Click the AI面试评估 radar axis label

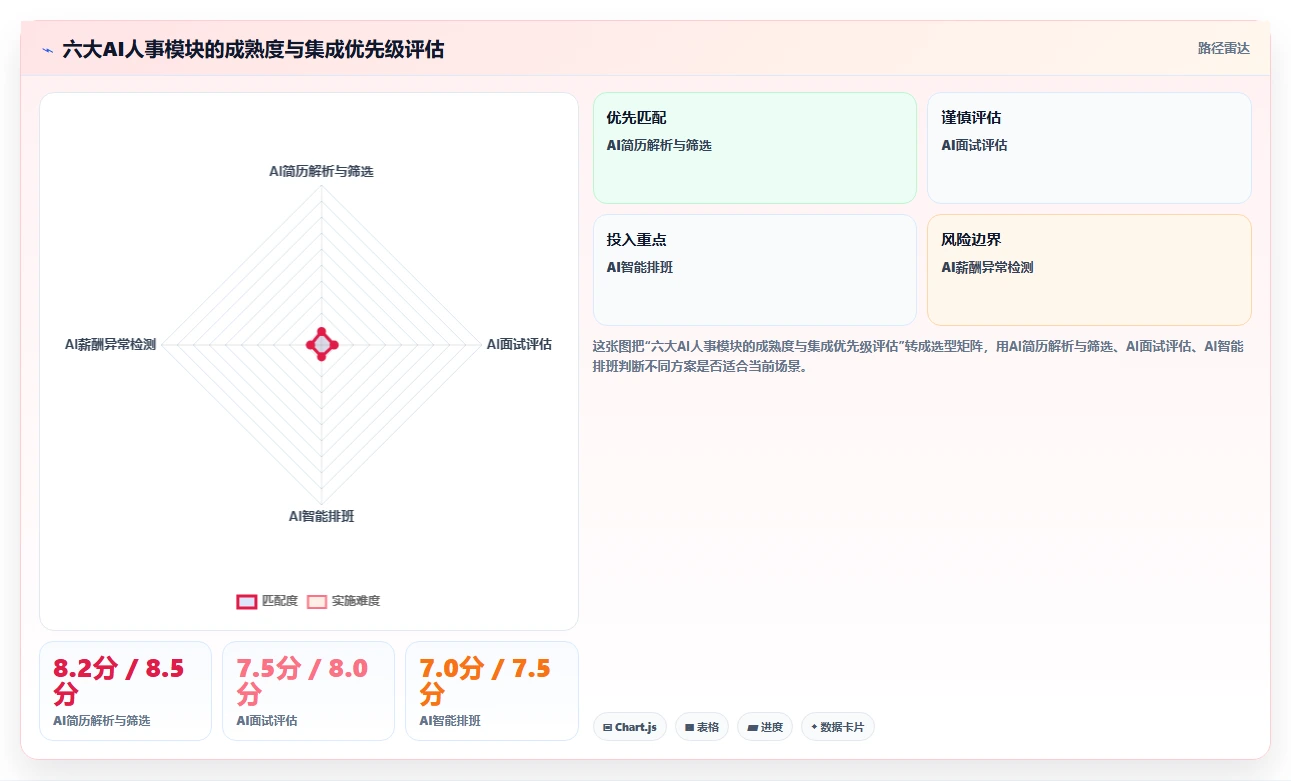519,344
